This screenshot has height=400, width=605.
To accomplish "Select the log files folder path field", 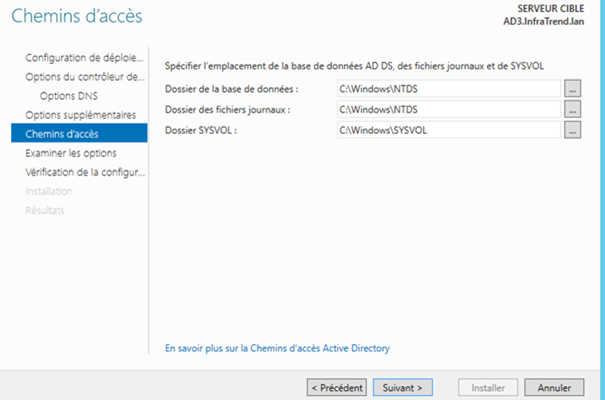I will pos(447,109).
